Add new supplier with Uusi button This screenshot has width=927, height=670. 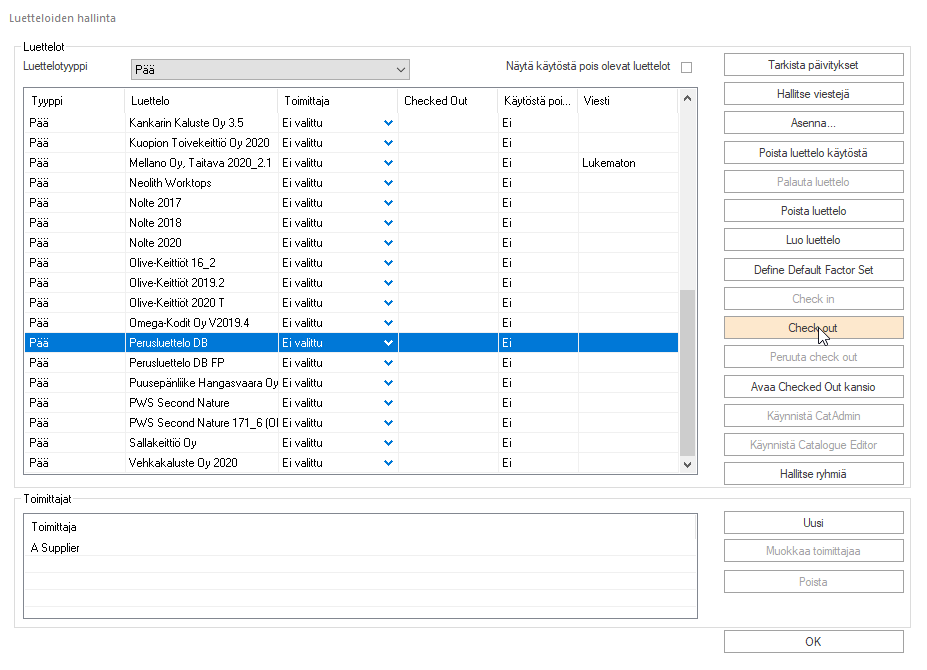(x=813, y=523)
